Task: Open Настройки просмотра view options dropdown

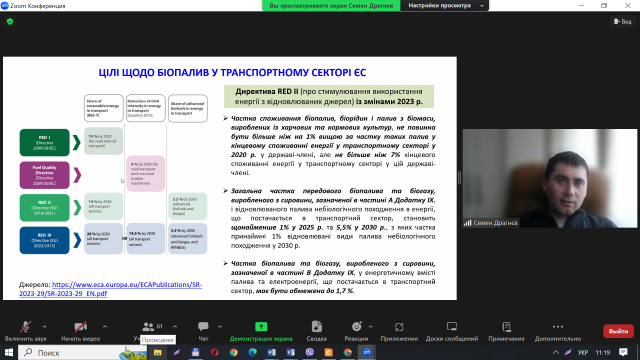Action: click(x=444, y=6)
